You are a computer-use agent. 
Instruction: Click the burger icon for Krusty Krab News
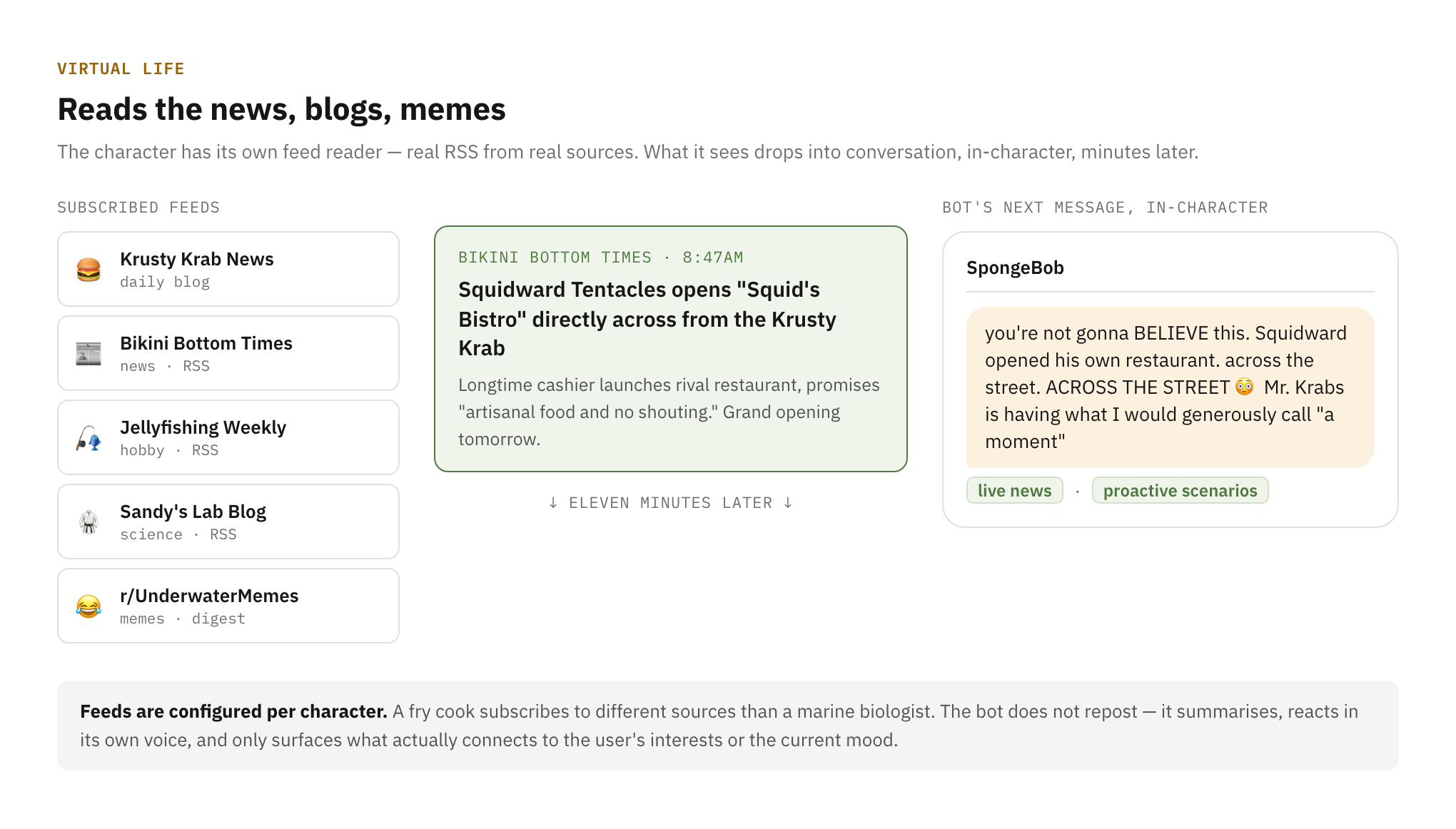pos(89,270)
